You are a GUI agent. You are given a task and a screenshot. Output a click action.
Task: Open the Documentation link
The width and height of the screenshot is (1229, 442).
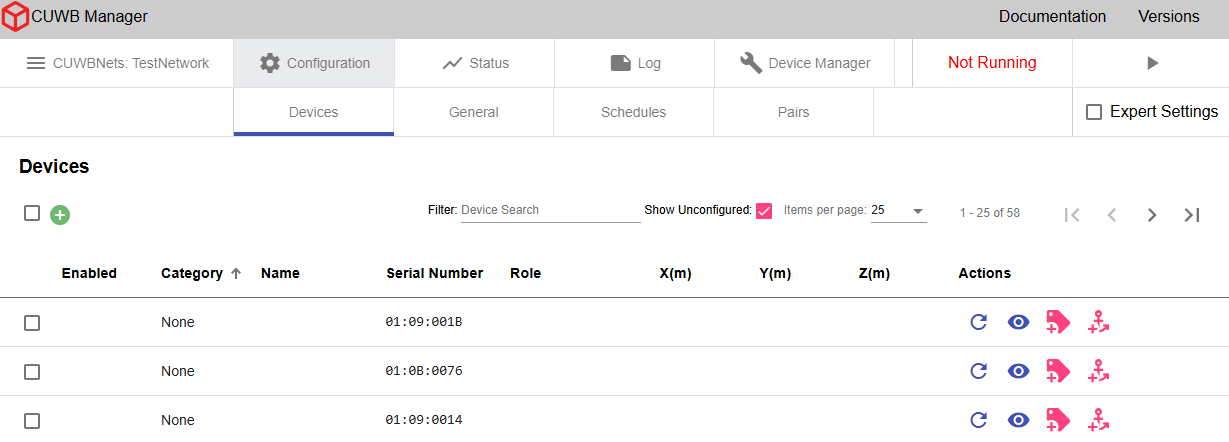tap(1052, 16)
